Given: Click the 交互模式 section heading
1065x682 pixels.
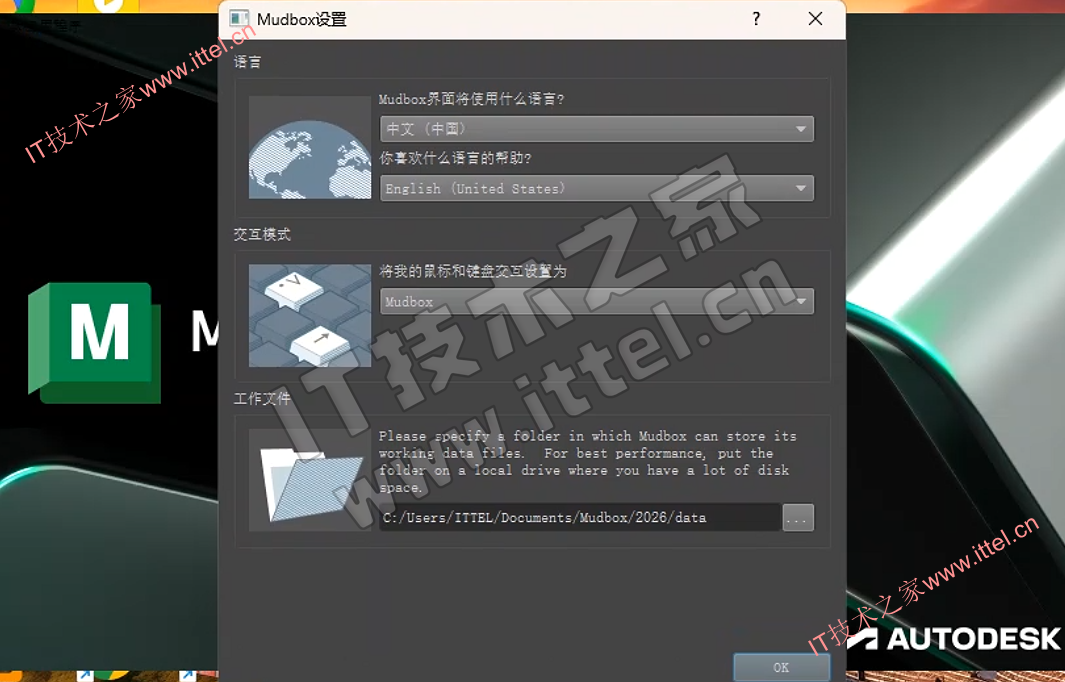Looking at the screenshot, I should 262,234.
